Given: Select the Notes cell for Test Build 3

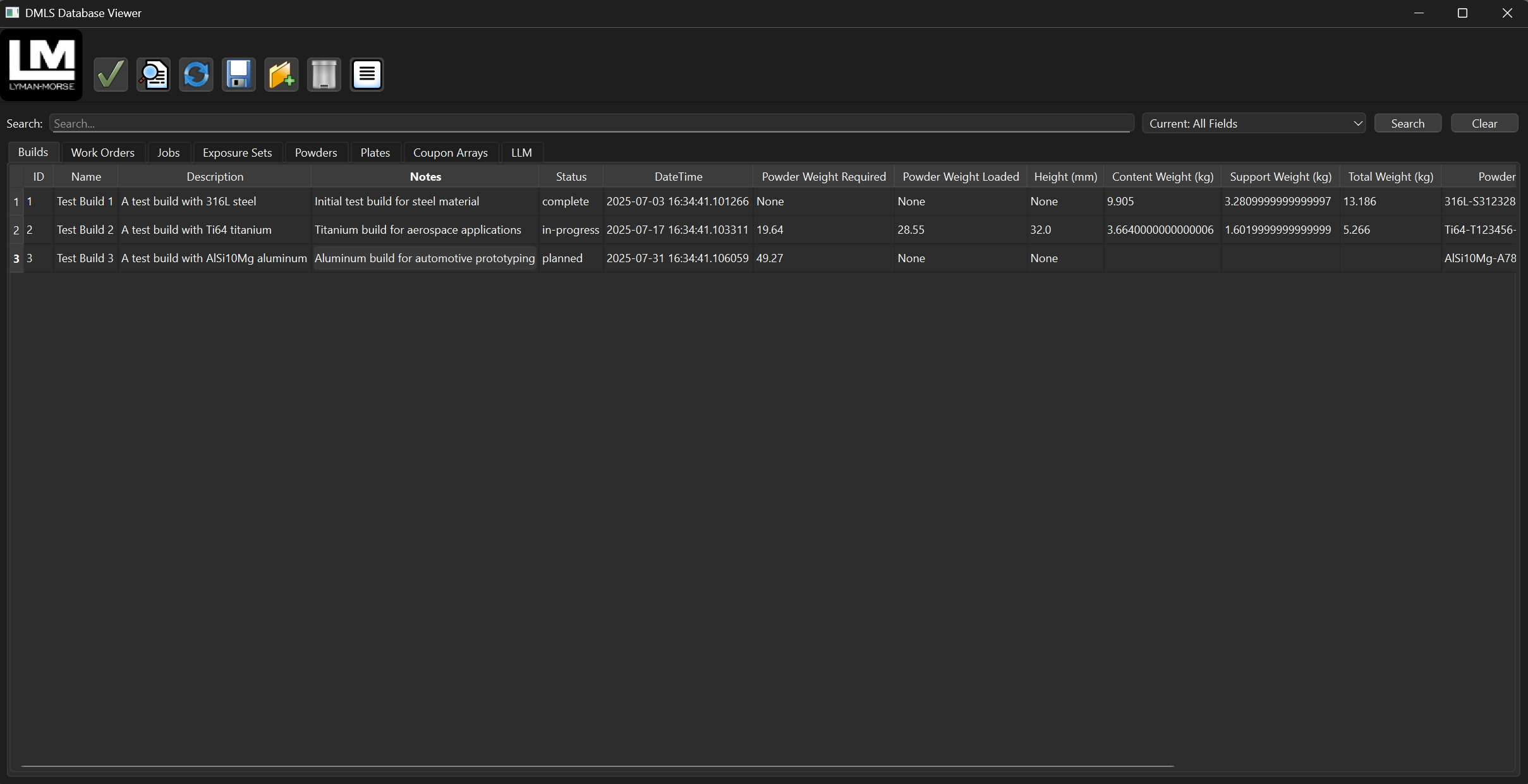Looking at the screenshot, I should (x=425, y=258).
